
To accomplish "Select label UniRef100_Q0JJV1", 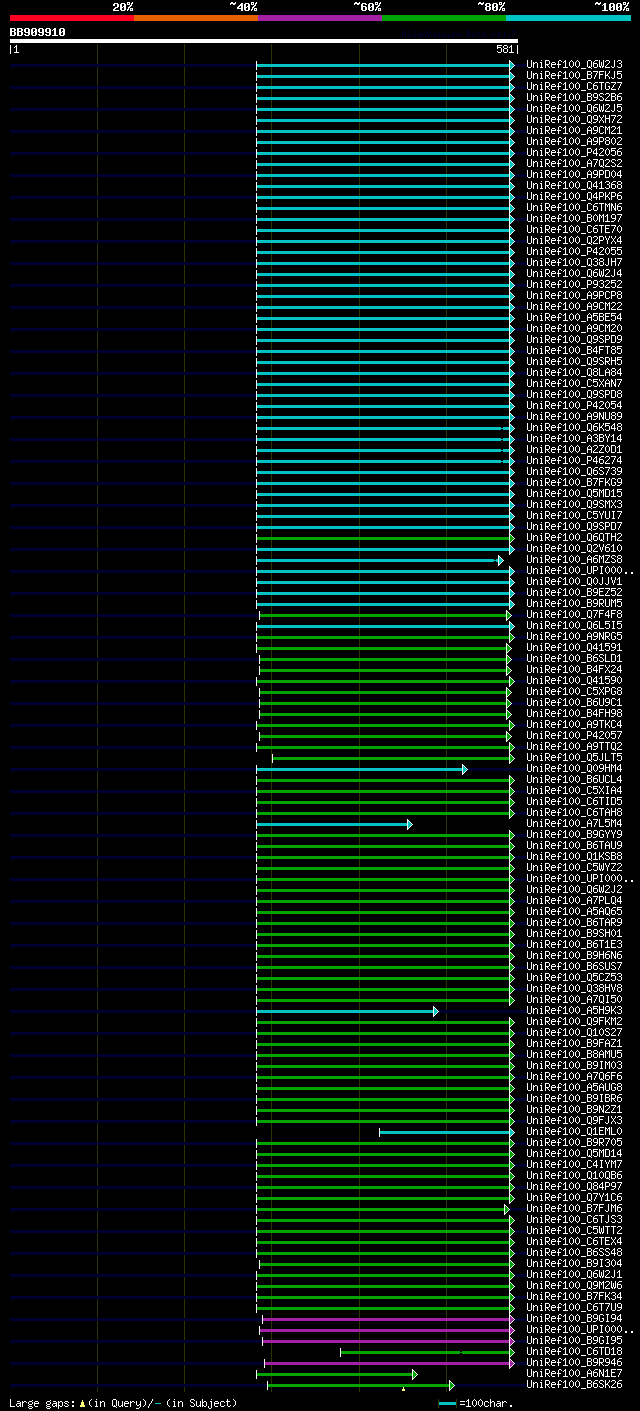I will 574,581.
